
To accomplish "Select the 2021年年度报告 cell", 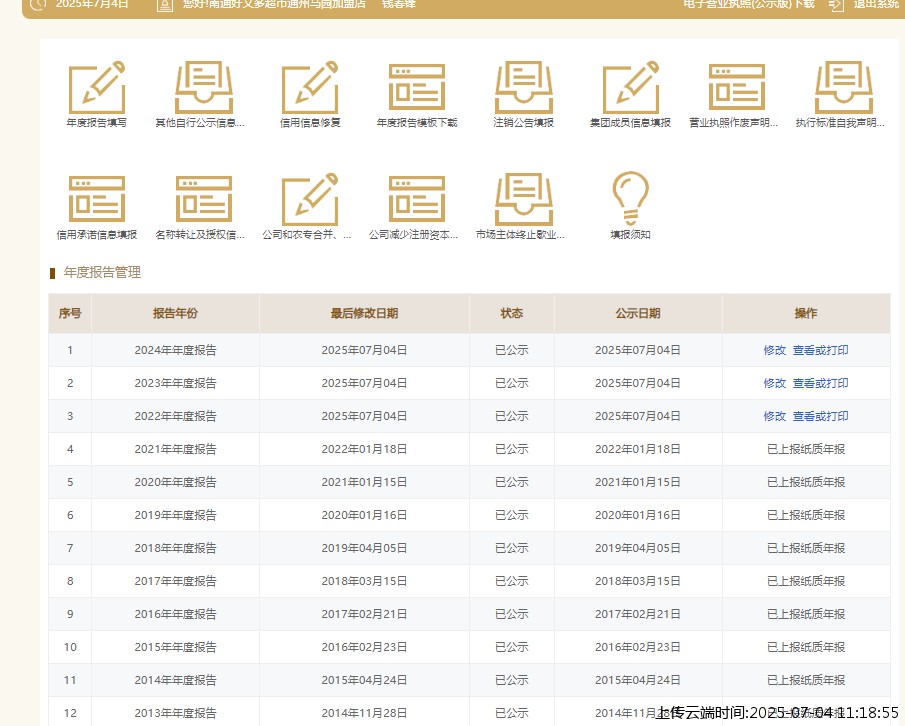I will 175,449.
